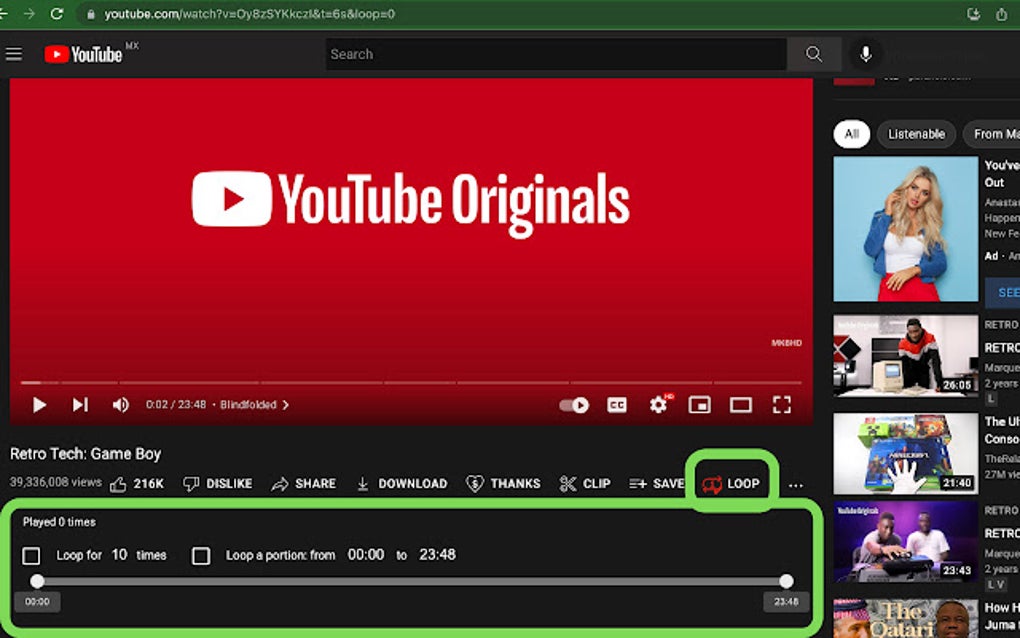Click the 39,336,008 views text
Image resolution: width=1020 pixels, height=638 pixels.
55,483
